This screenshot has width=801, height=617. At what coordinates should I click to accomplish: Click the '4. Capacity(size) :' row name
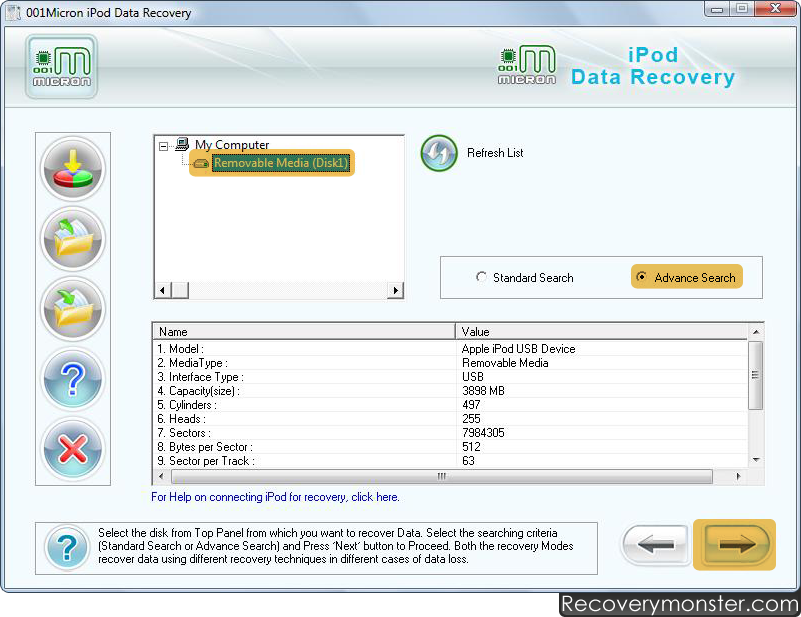pos(198,391)
